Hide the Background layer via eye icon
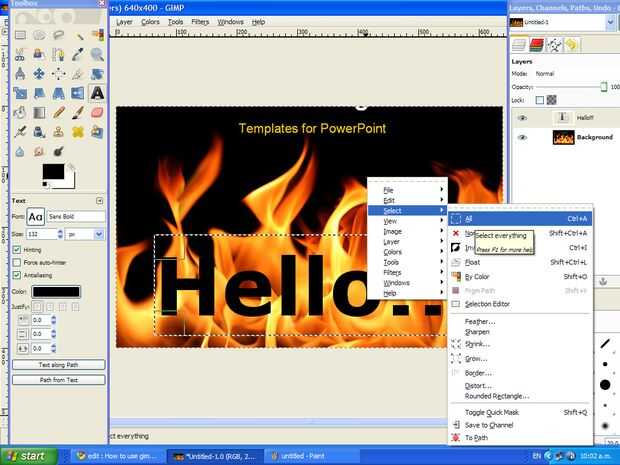This screenshot has height=465, width=620. [x=522, y=137]
